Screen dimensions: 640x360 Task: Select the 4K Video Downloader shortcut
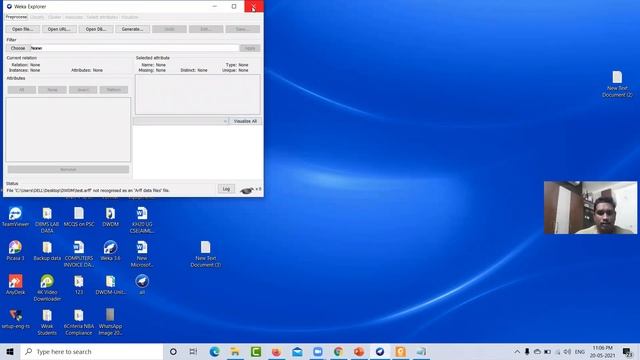47,288
